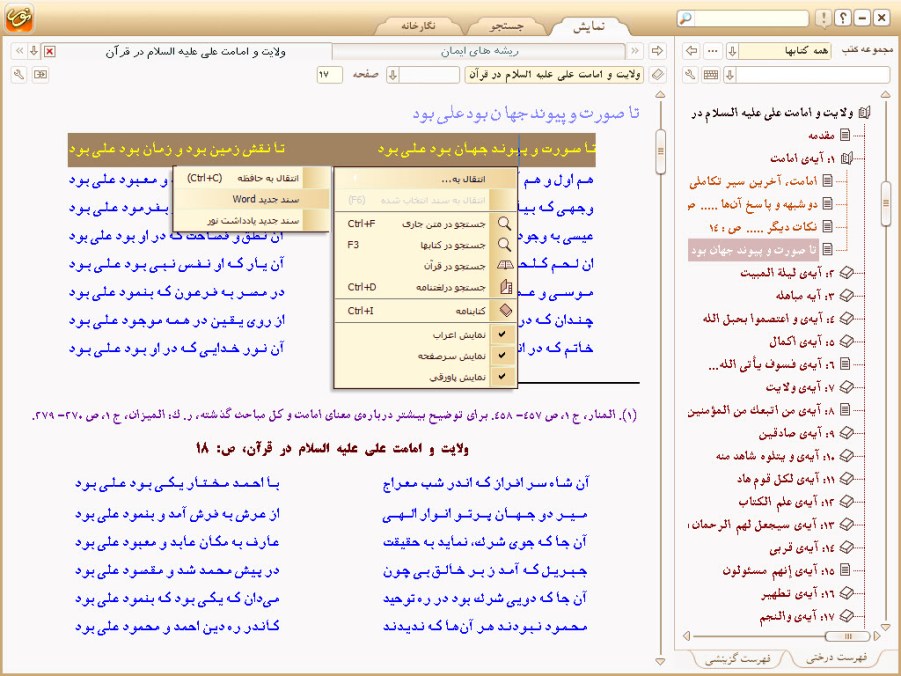Open the wrench settings in the tree panel

[691, 74]
